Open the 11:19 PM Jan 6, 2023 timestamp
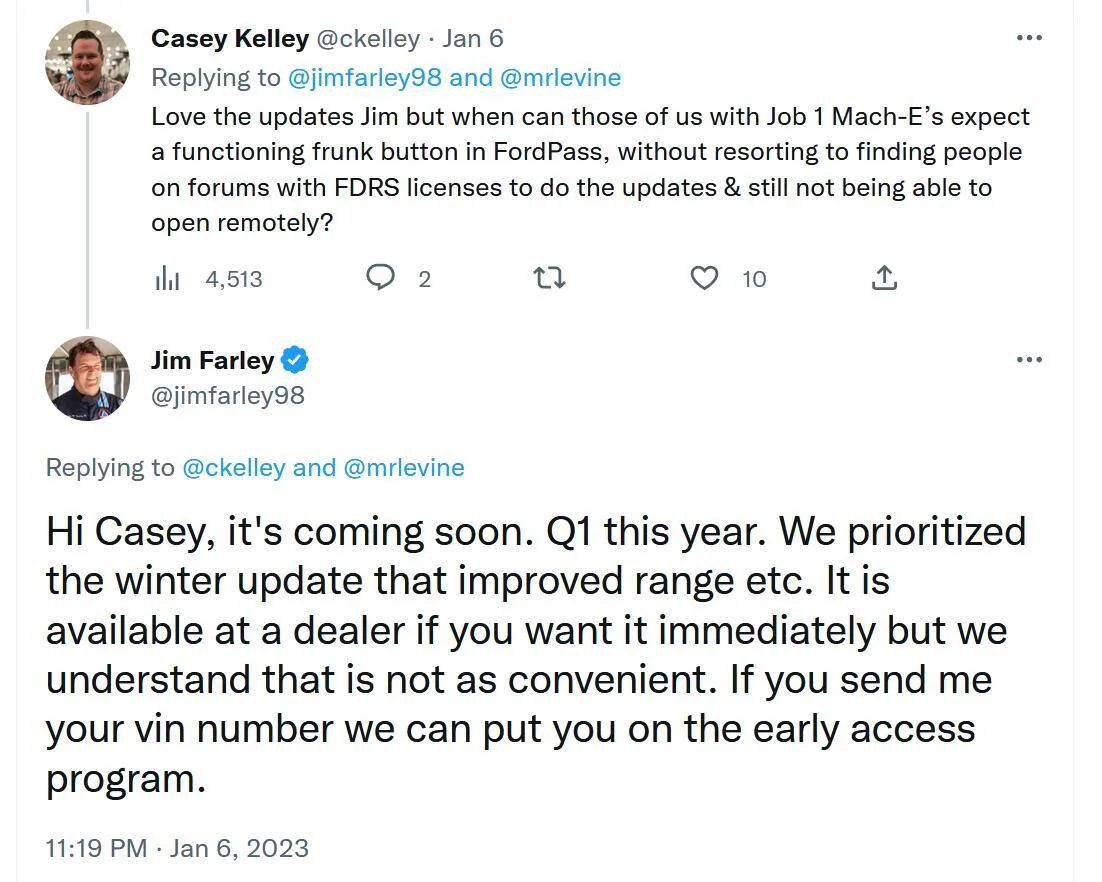The image size is (1102, 882). coord(177,848)
